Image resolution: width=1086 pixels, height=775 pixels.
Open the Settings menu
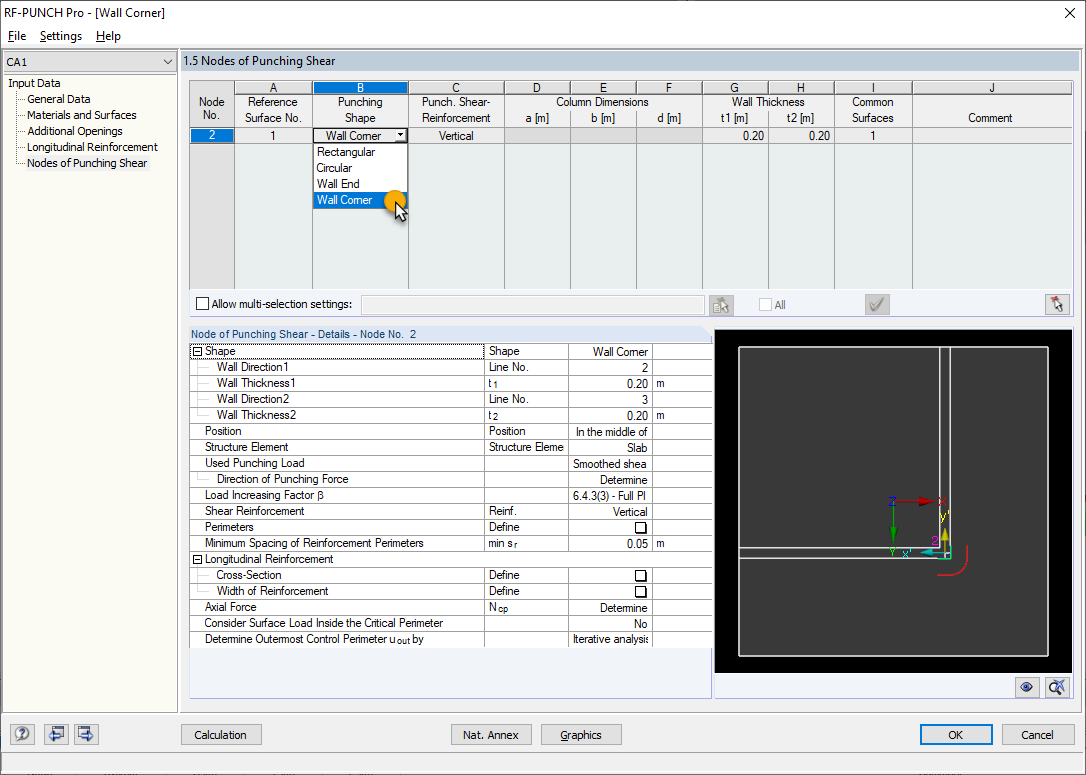[x=61, y=36]
